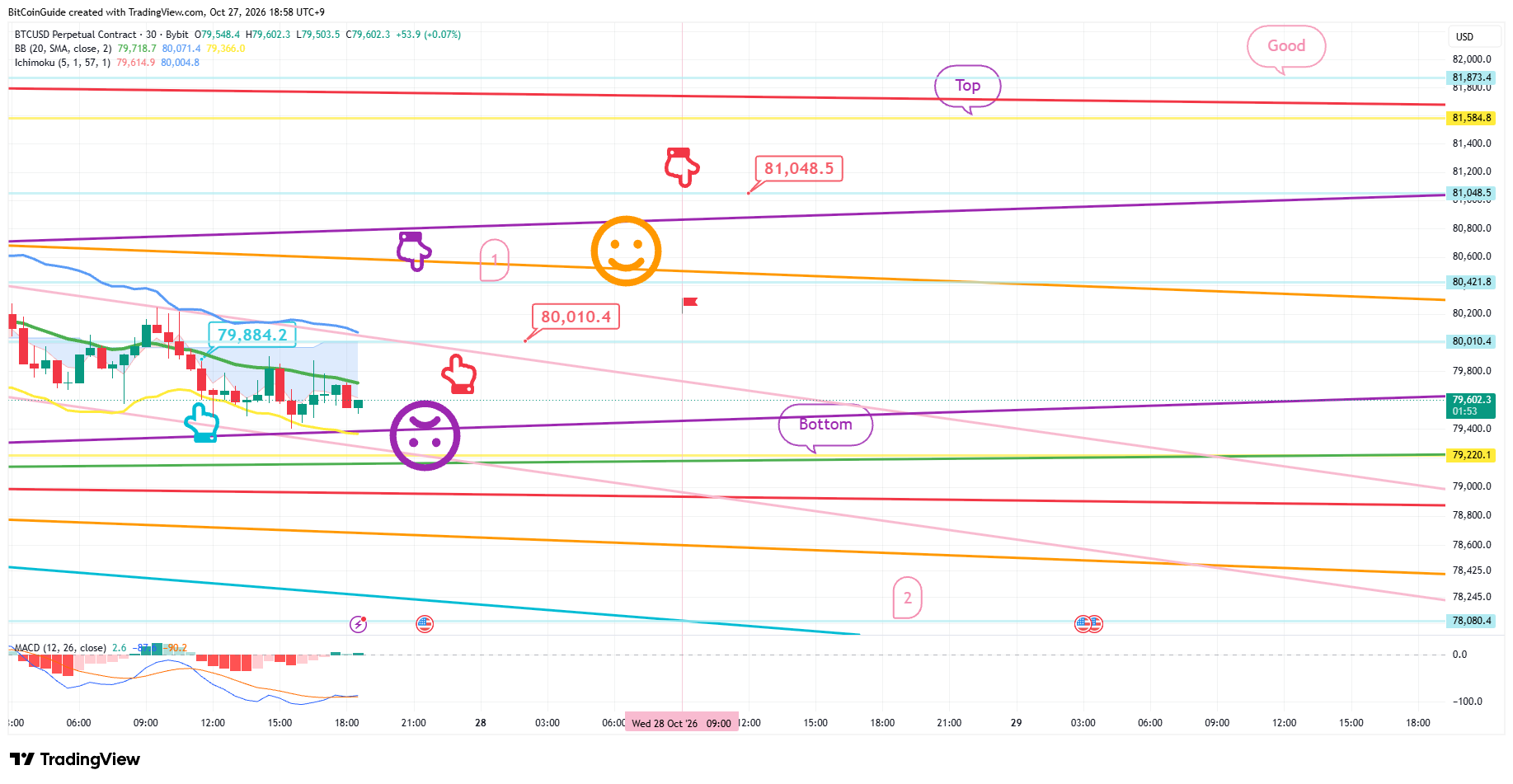Image resolution: width=1513 pixels, height=784 pixels.
Task: Select the purple "Top" callout
Action: tap(968, 87)
